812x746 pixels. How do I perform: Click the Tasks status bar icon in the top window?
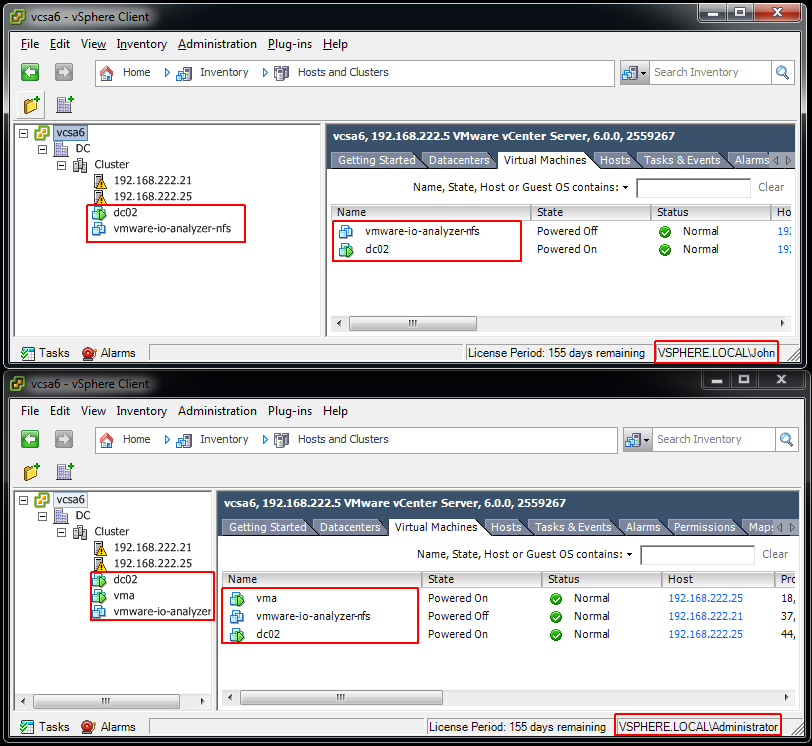coord(27,353)
